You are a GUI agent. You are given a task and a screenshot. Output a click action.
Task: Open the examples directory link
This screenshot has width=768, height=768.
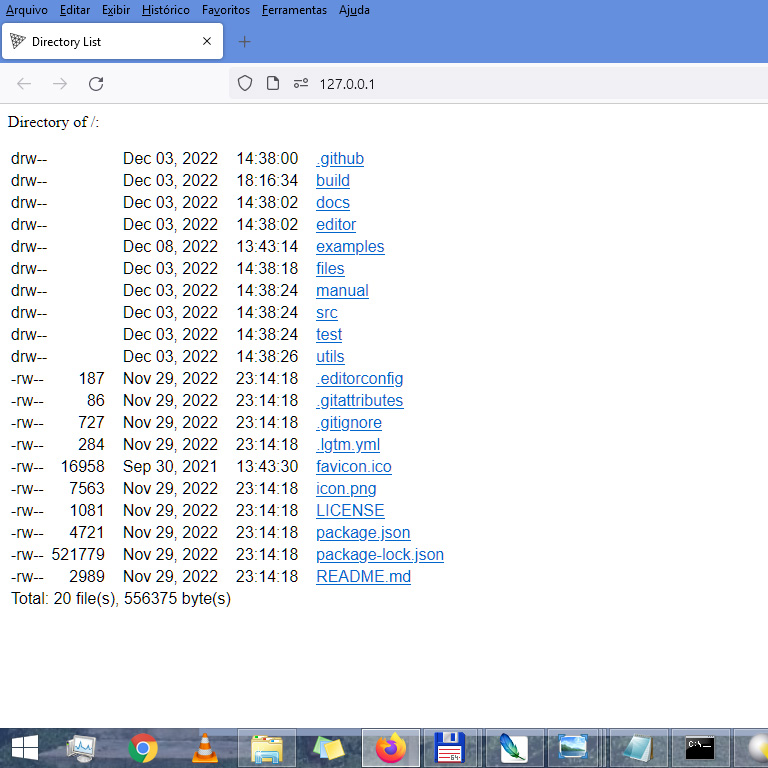coord(350,247)
